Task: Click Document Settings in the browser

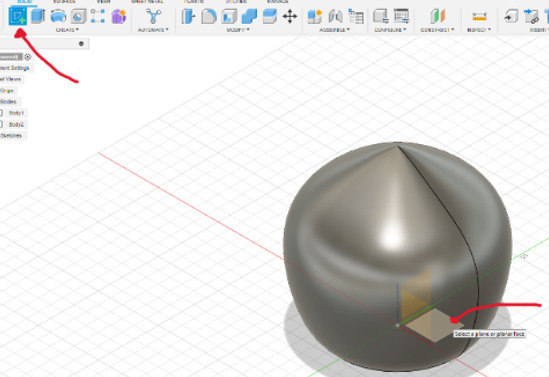Action: click(x=15, y=68)
